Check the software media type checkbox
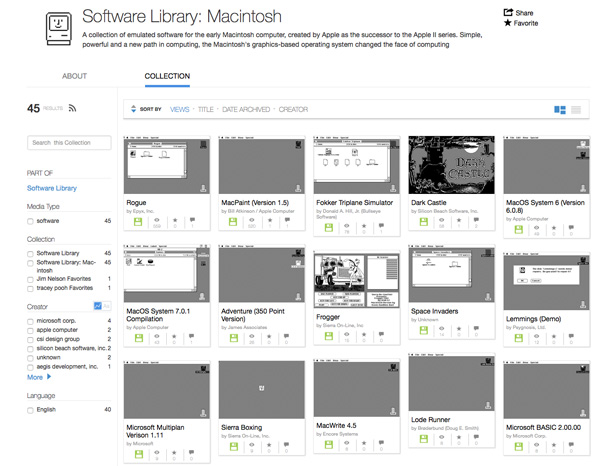The width and height of the screenshot is (600, 466). (x=30, y=221)
